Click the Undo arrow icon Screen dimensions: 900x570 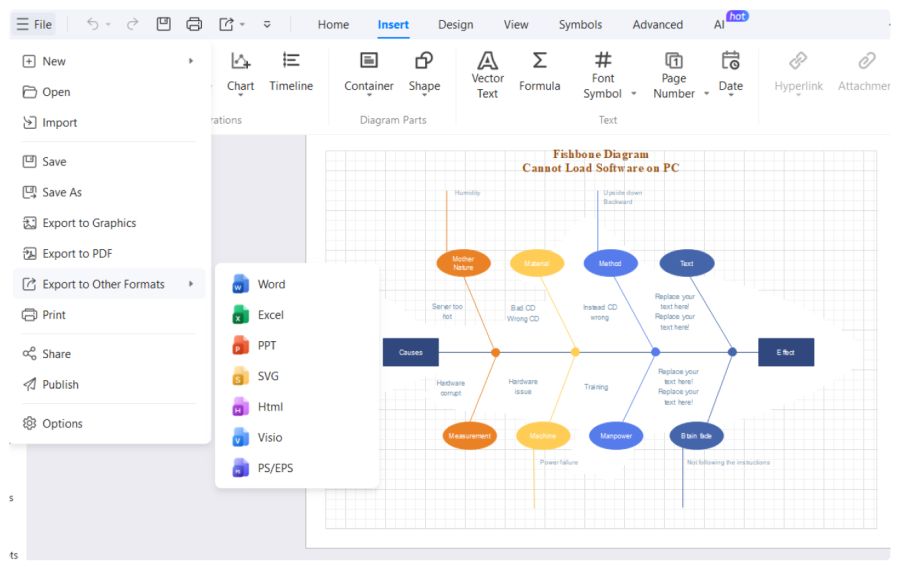click(92, 24)
